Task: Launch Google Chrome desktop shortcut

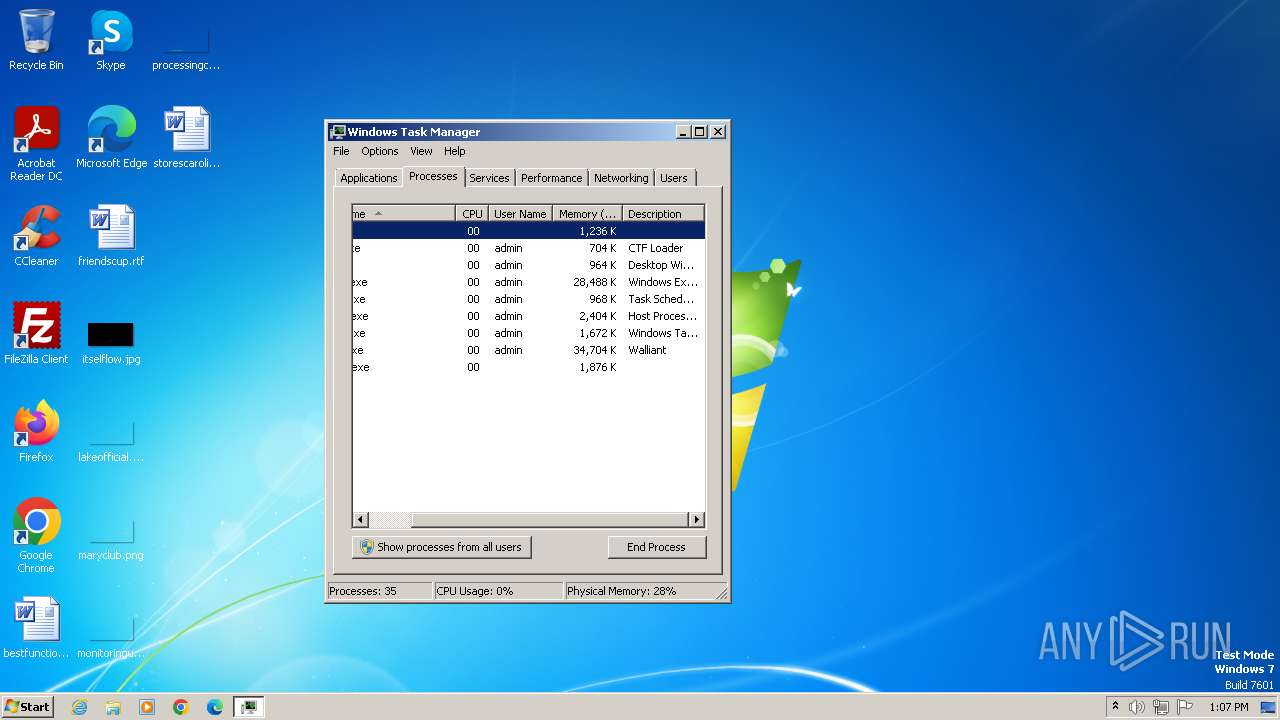Action: (x=36, y=536)
